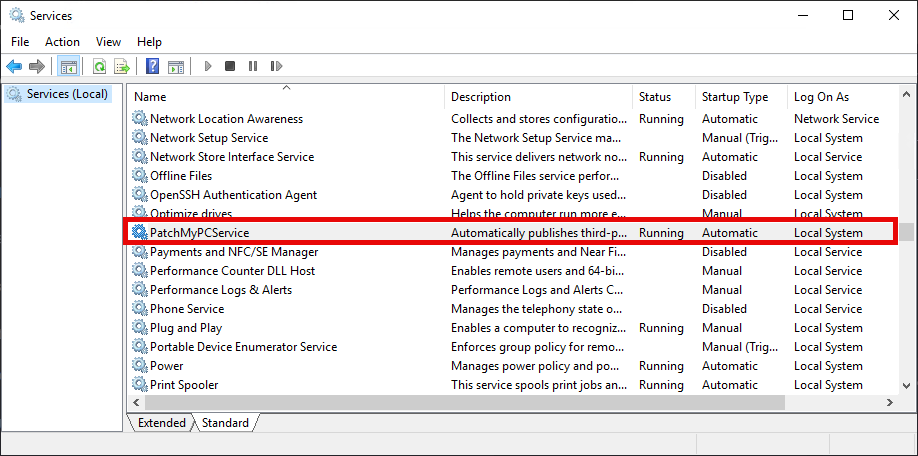Click the Pause Service toolbar icon

[x=252, y=66]
